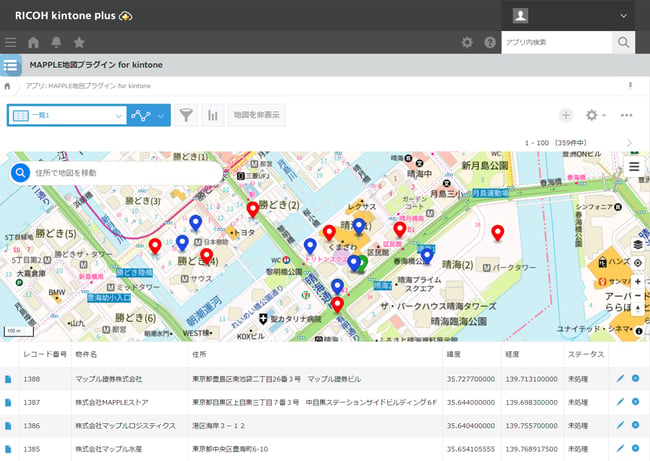Open the map layers button
The width and height of the screenshot is (650, 461).
point(638,245)
